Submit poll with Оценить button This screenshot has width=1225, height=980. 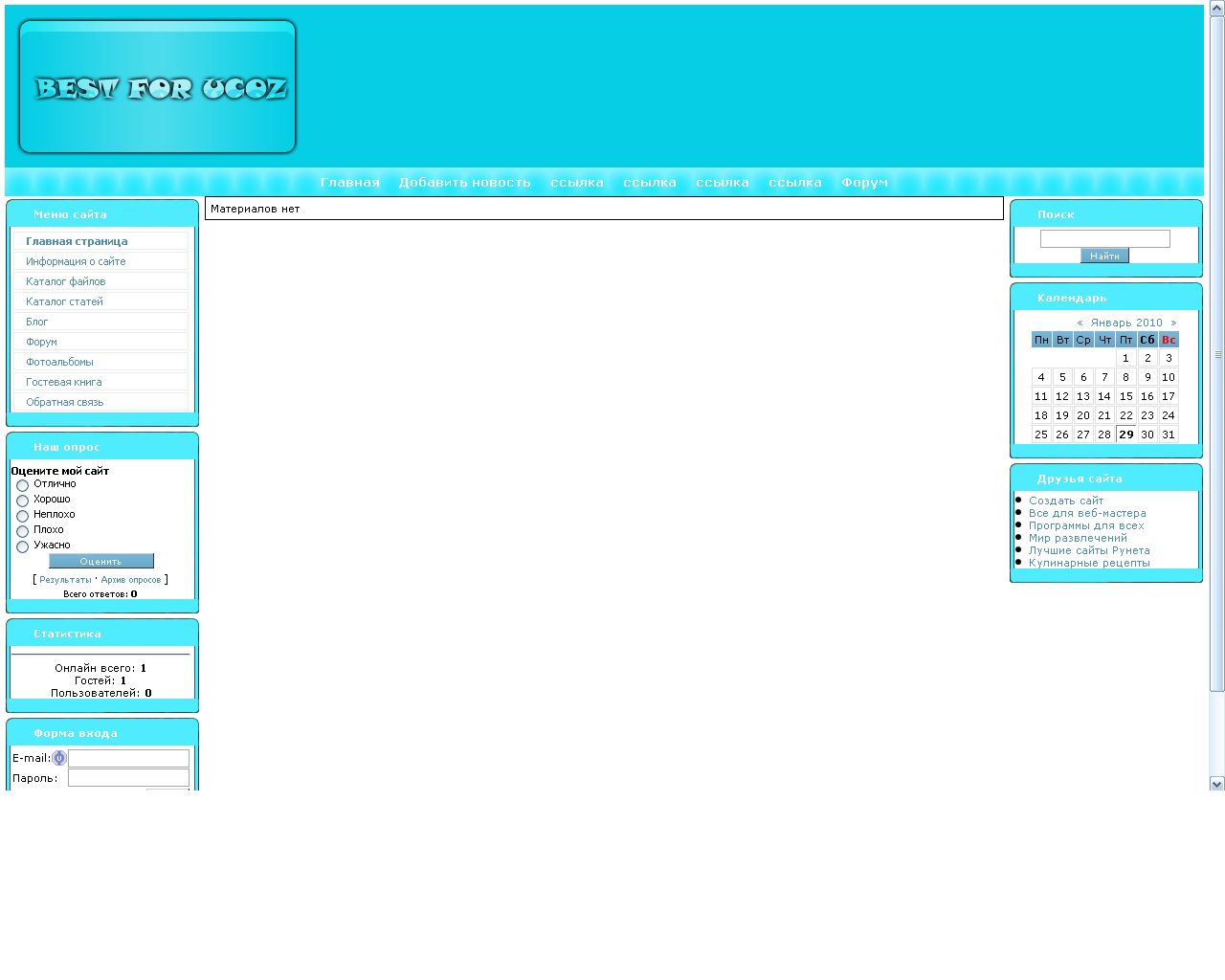[x=100, y=562]
